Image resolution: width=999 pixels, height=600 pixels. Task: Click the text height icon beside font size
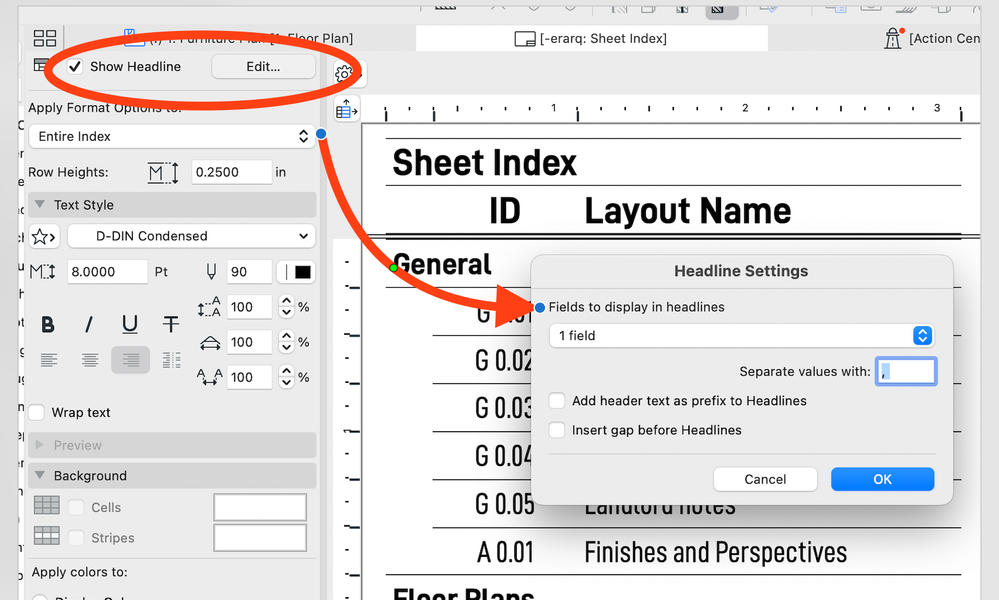tap(43, 272)
